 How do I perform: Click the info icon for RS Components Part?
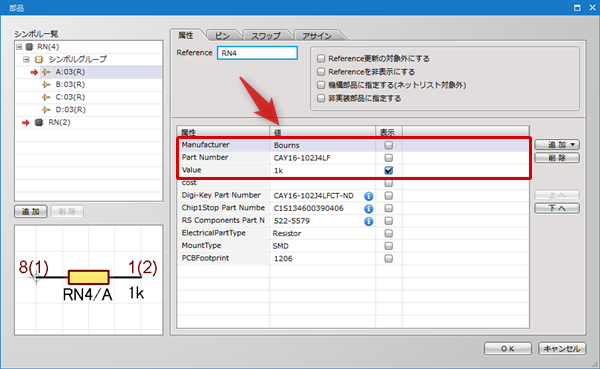tap(368, 221)
